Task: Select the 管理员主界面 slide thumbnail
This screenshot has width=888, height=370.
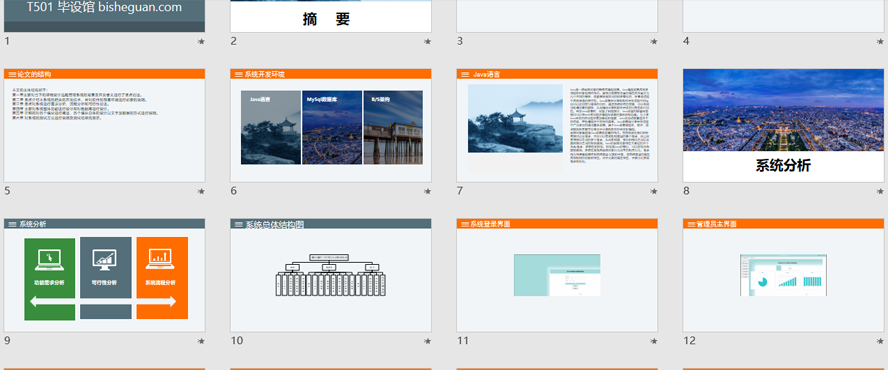Action: [x=784, y=275]
